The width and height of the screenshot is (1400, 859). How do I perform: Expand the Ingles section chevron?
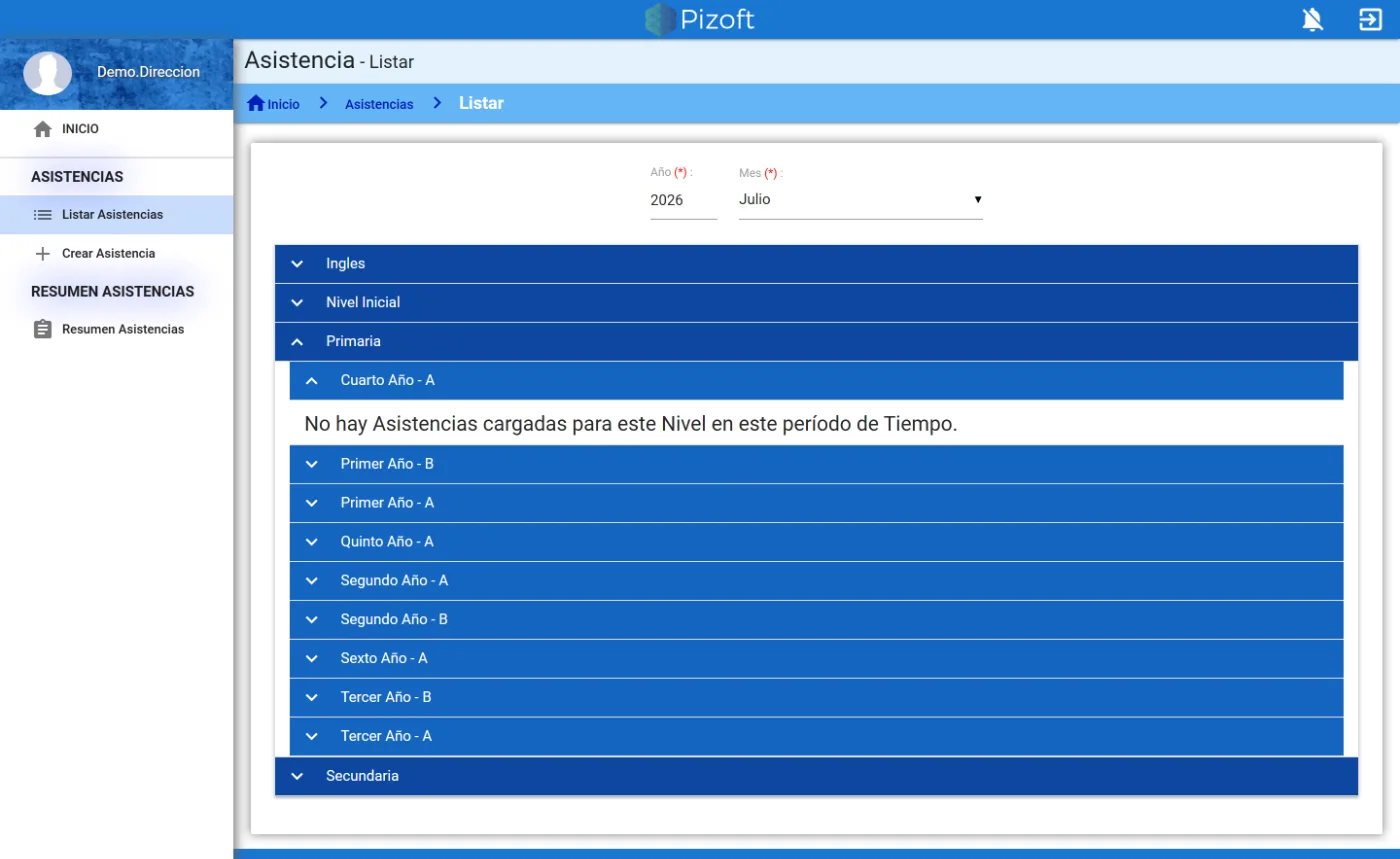(297, 264)
